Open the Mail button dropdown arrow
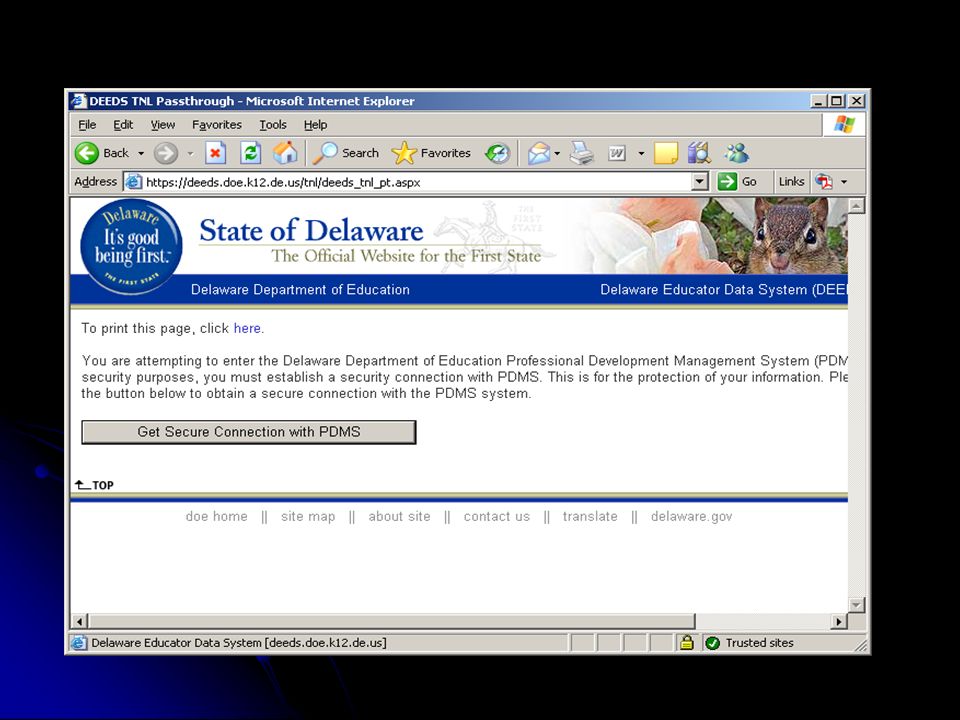 click(x=557, y=153)
